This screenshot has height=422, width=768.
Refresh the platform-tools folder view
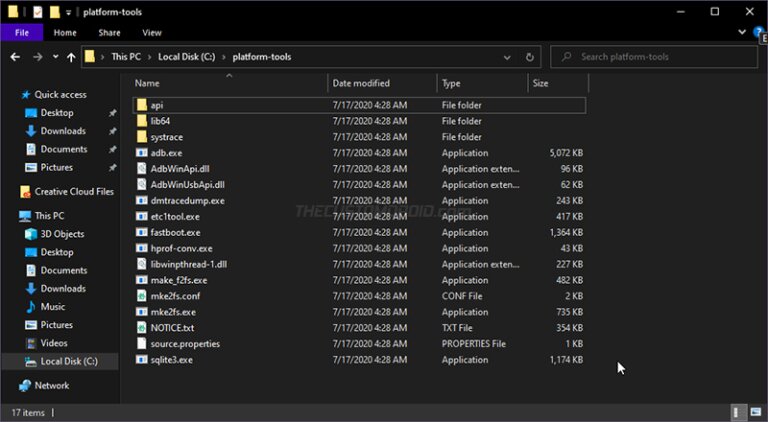pos(529,57)
